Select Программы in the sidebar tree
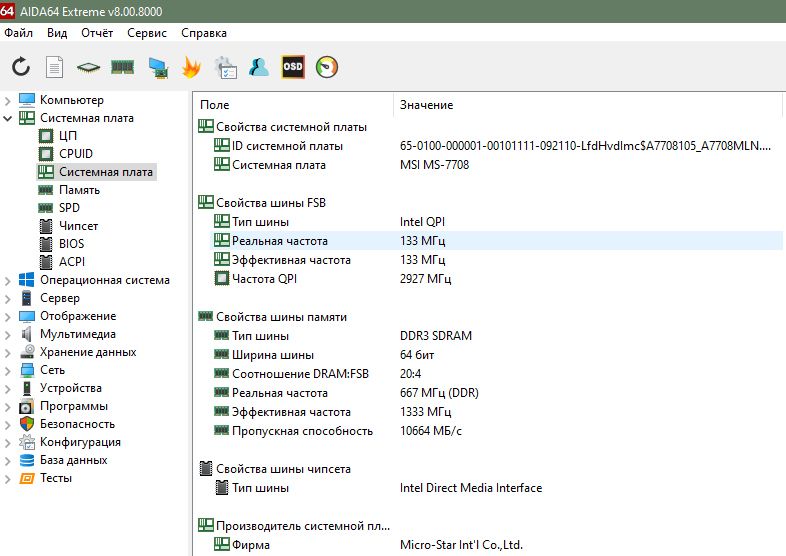The width and height of the screenshot is (786, 556). [74, 406]
